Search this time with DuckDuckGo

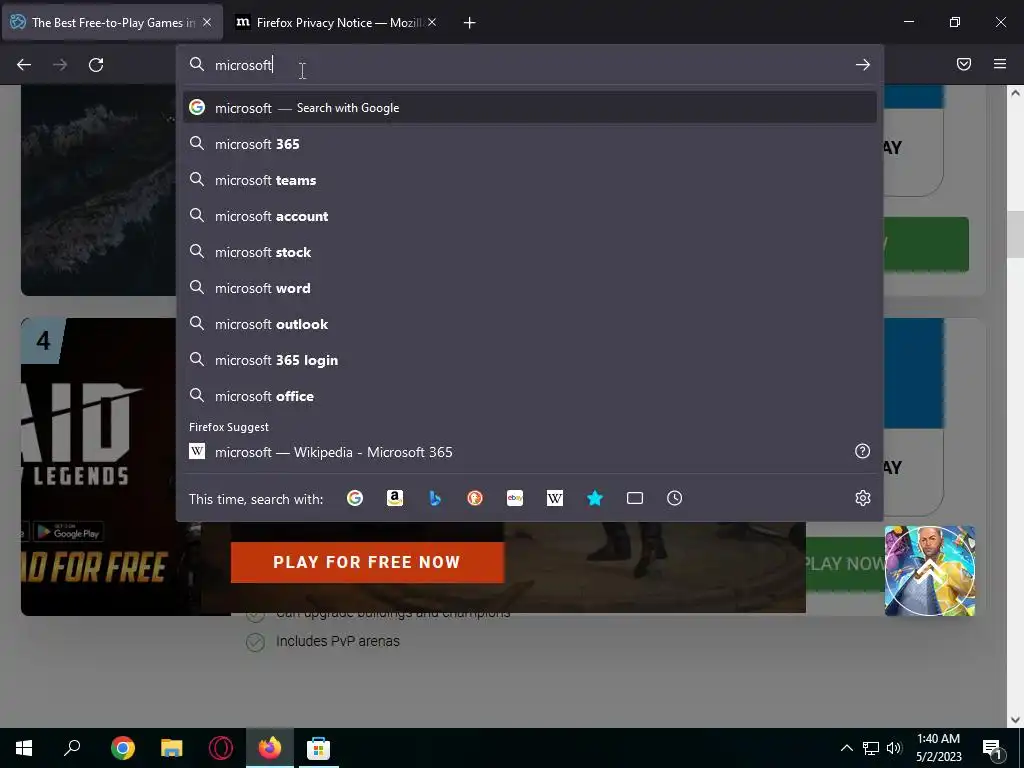(475, 498)
